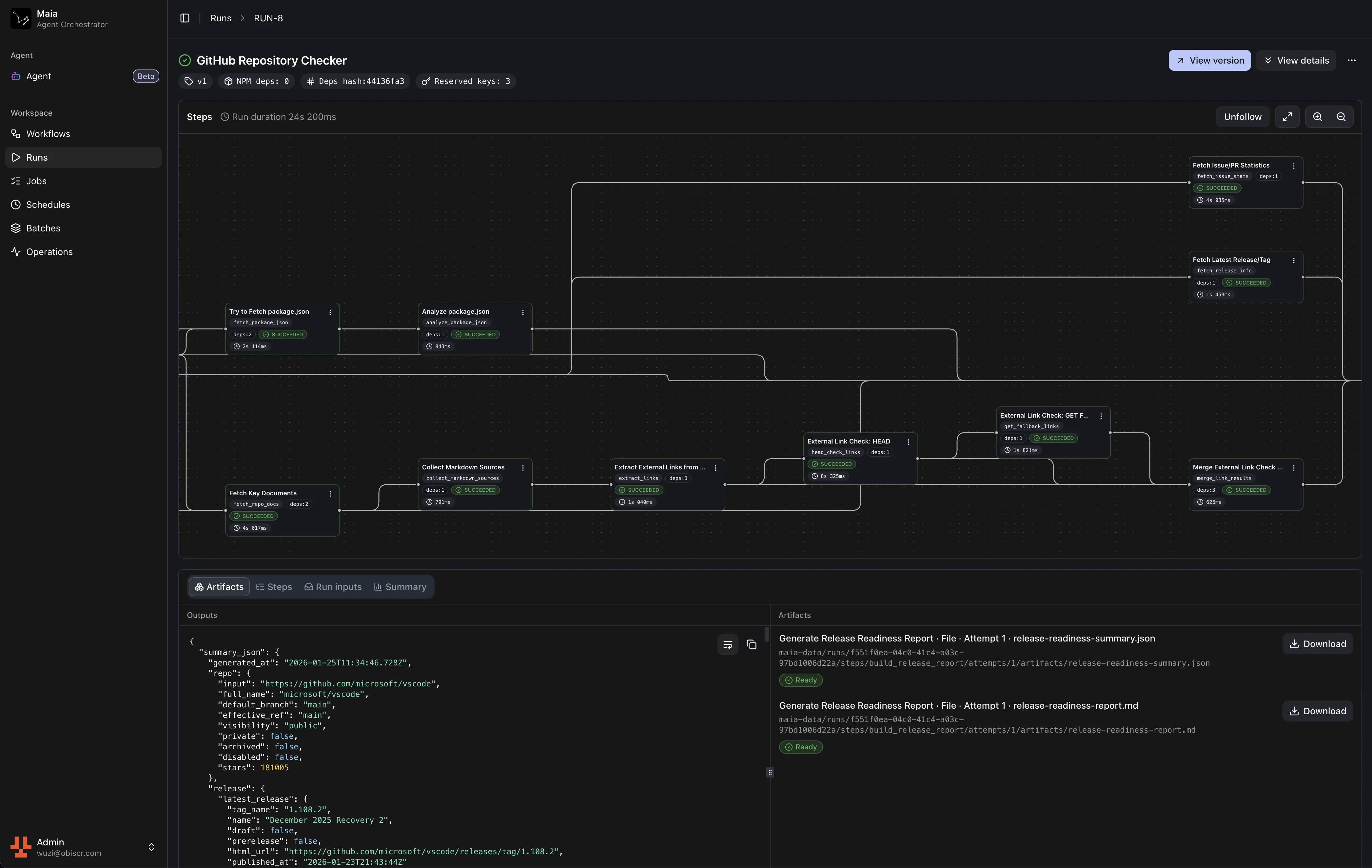Click the outputs/artifacts panel resize handle

coord(770,772)
